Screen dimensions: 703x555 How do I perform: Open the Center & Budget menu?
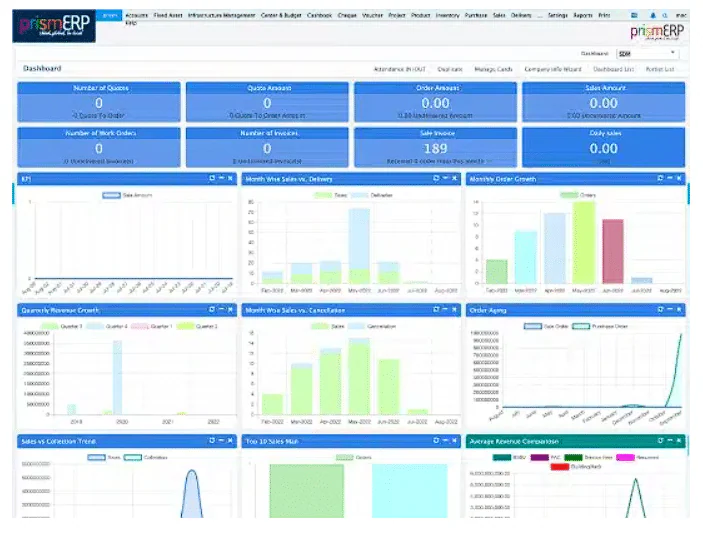click(x=281, y=15)
